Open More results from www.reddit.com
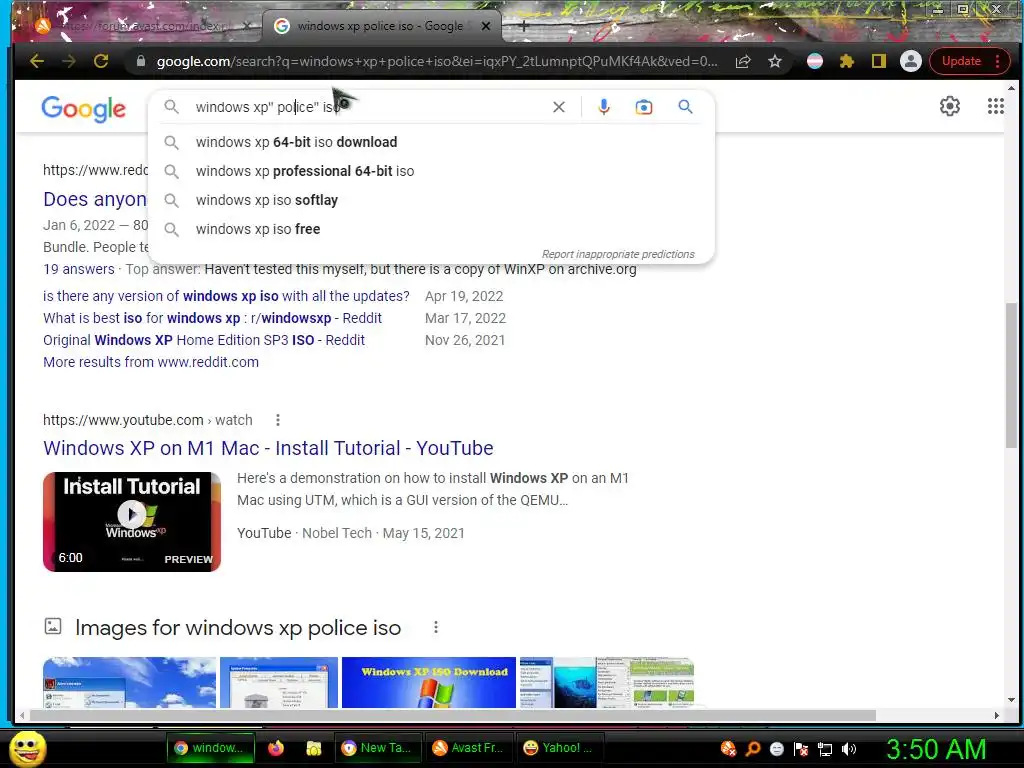1024x768 pixels. tap(151, 362)
